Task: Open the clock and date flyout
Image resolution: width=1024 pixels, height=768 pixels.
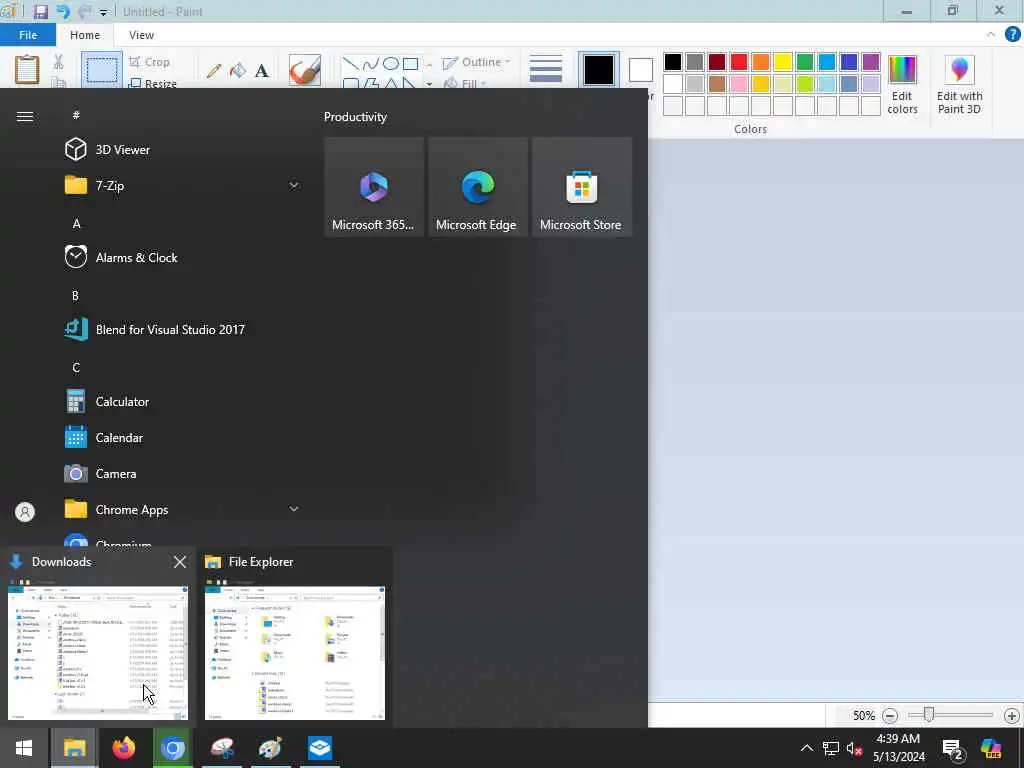Action: [x=899, y=748]
